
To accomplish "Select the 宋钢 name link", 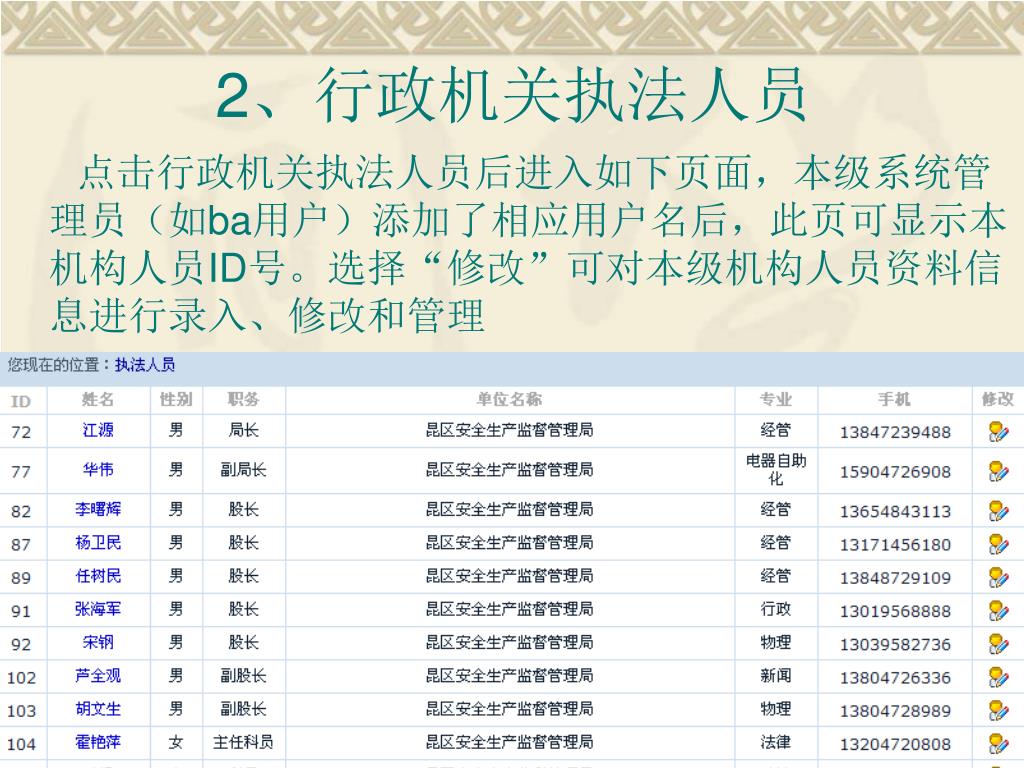I will pyautogui.click(x=98, y=643).
